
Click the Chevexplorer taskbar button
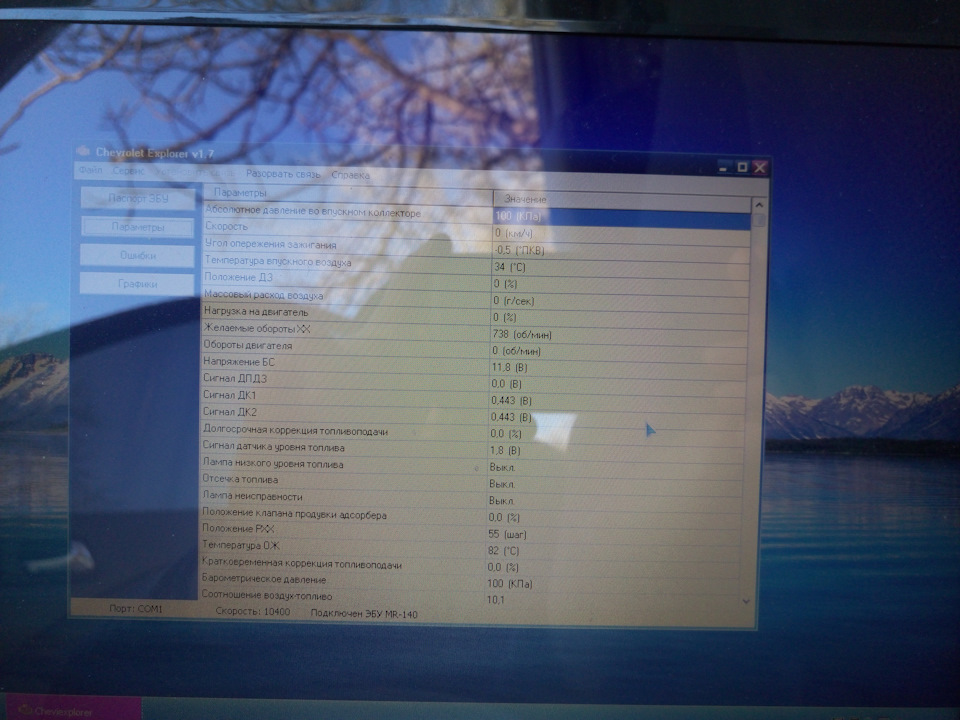tap(72, 711)
